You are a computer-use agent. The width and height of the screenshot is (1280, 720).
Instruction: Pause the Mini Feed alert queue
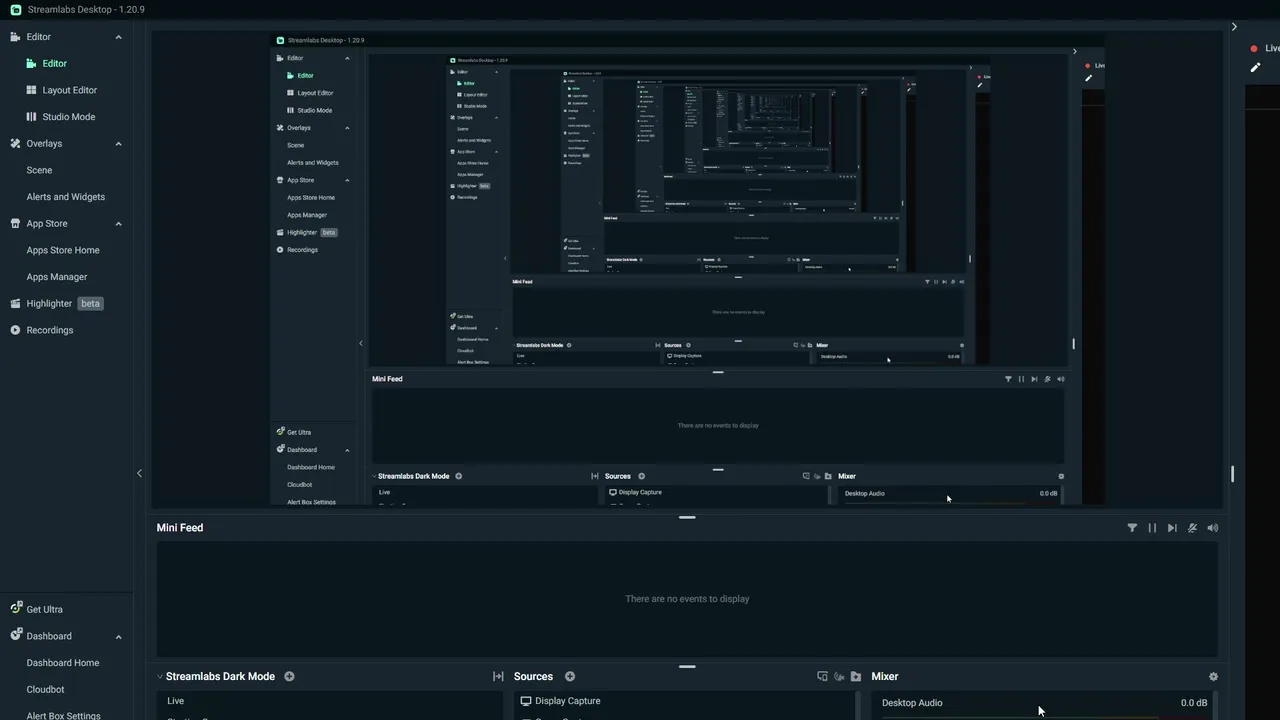click(1152, 528)
